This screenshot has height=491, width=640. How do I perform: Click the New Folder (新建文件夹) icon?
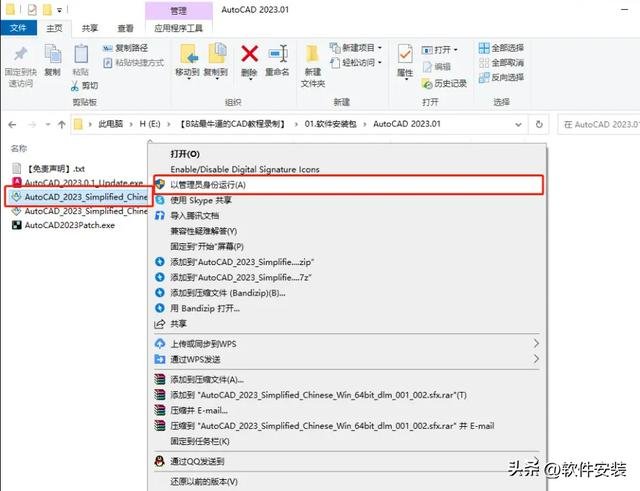point(313,54)
